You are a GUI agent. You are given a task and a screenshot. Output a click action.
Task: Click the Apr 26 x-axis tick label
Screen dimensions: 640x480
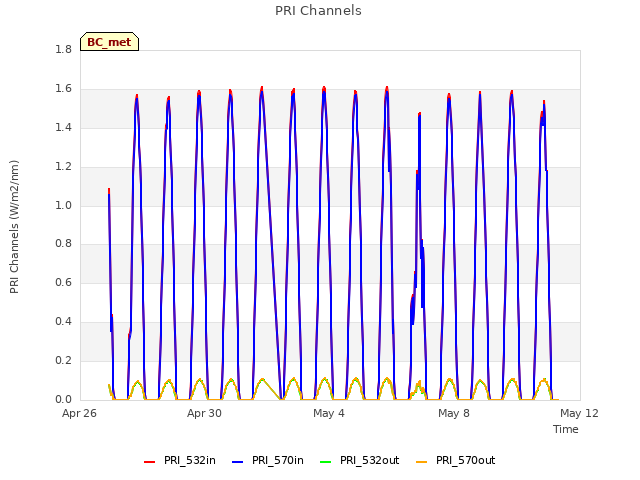pyautogui.click(x=79, y=413)
